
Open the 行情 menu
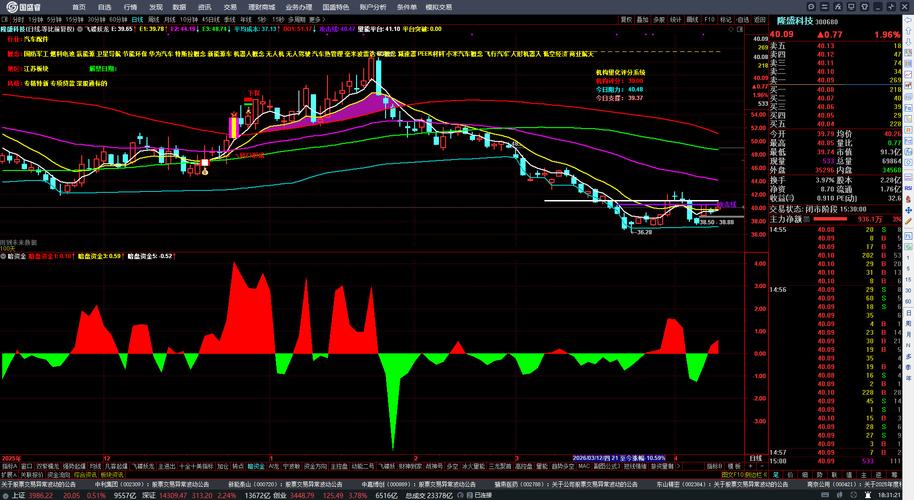(130, 7)
